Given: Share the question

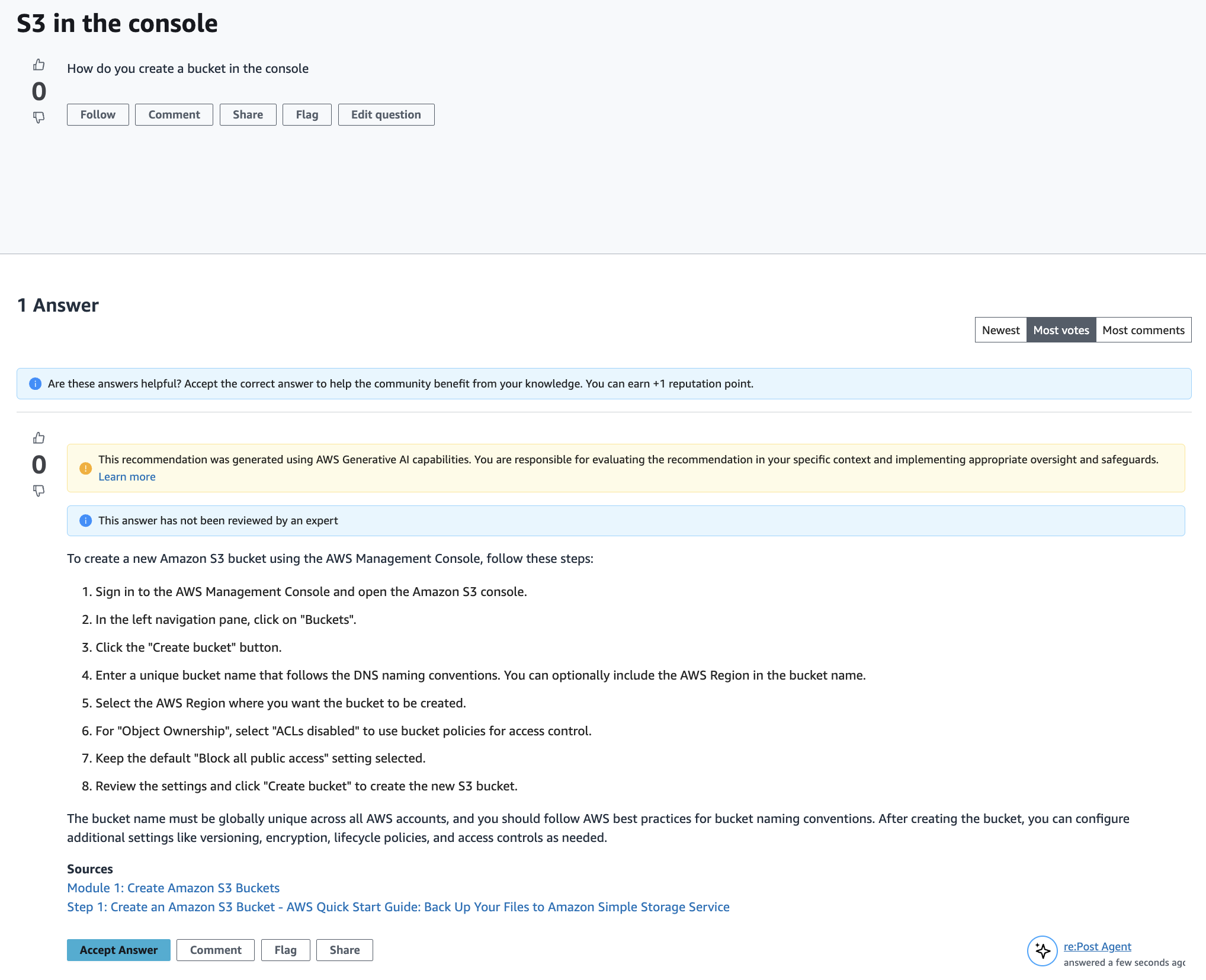Looking at the screenshot, I should tap(248, 114).
